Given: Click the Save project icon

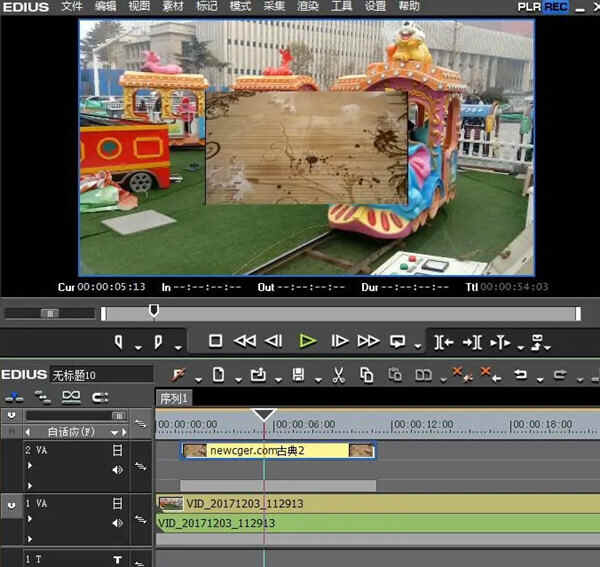Looking at the screenshot, I should tap(298, 376).
